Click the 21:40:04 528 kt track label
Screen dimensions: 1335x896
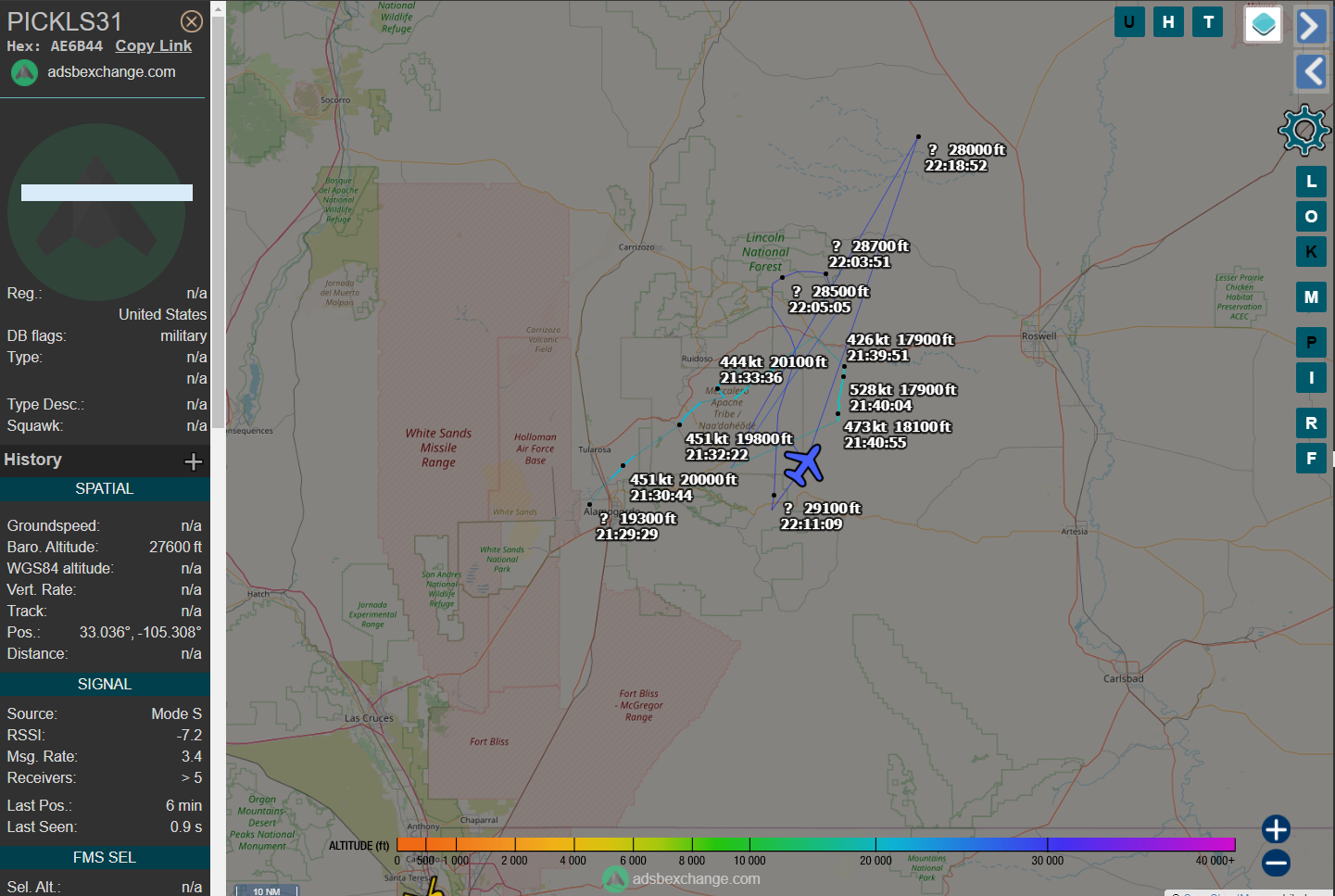[903, 398]
